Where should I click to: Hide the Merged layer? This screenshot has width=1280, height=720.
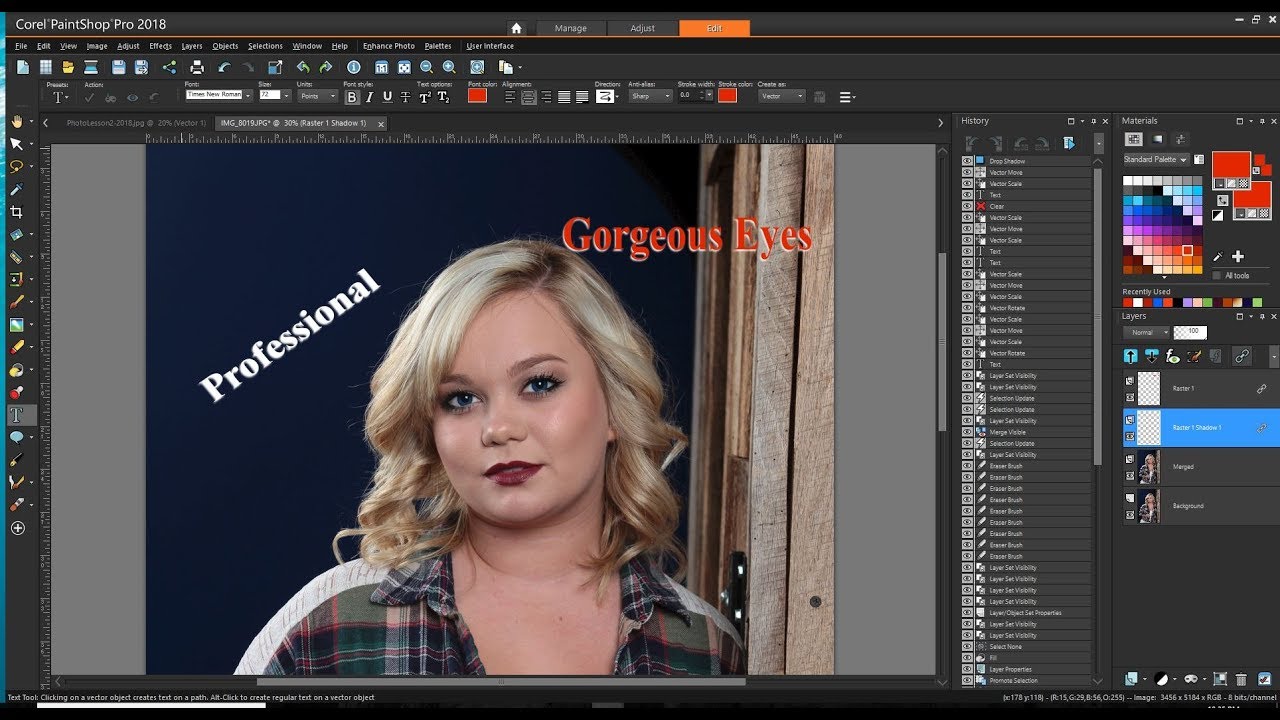[1130, 475]
